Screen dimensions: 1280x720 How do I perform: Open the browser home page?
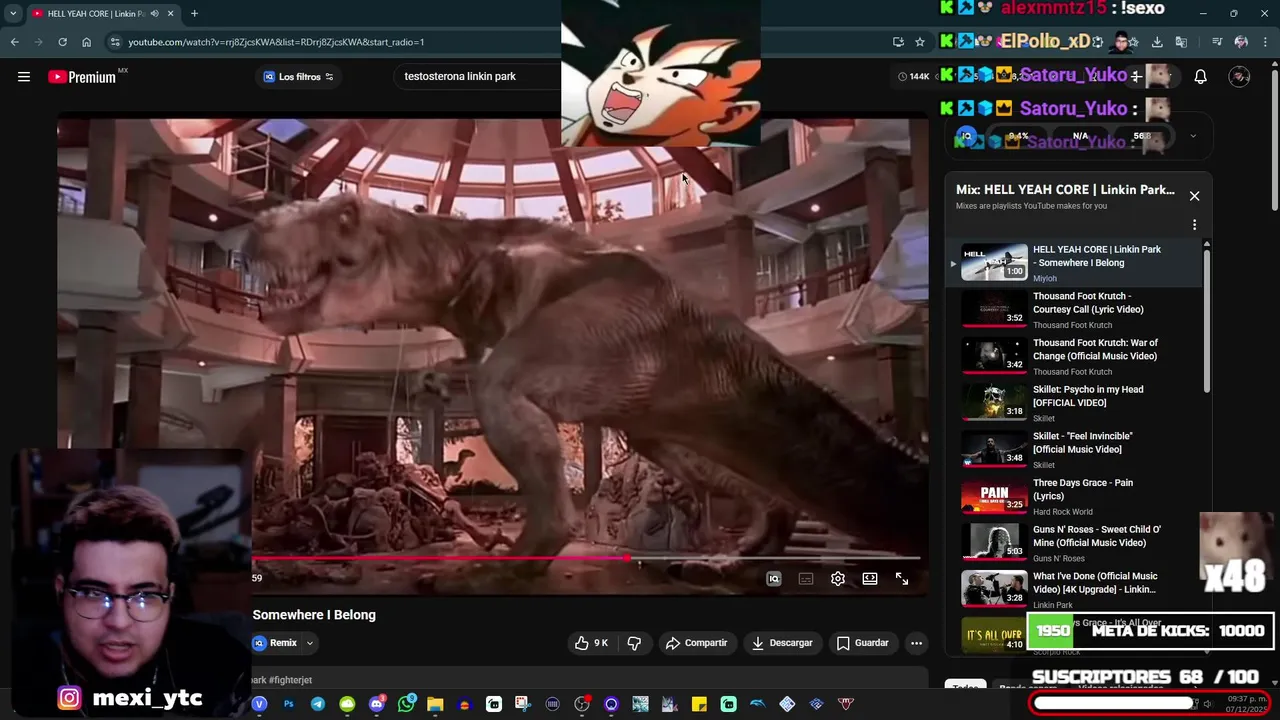coord(86,42)
